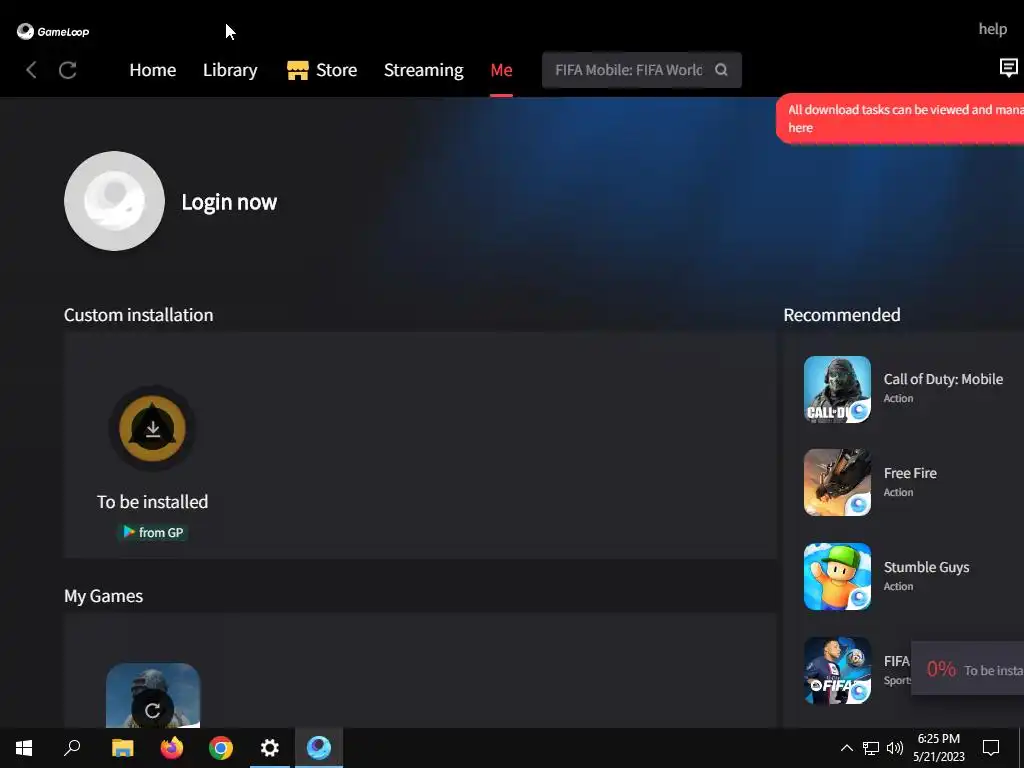Open the Windows notification center

[991, 748]
